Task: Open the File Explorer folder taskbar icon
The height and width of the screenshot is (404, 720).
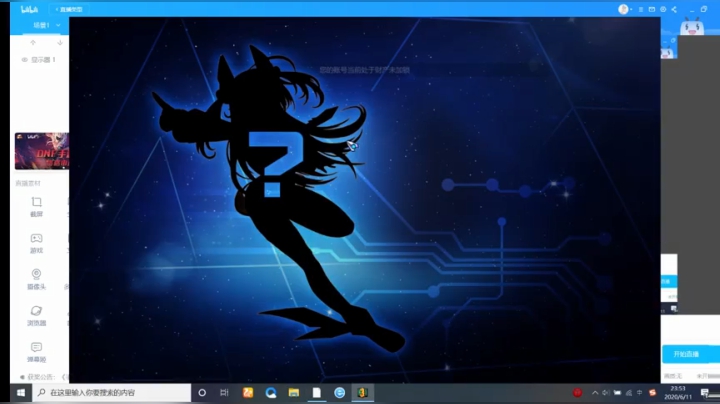Action: (294, 393)
